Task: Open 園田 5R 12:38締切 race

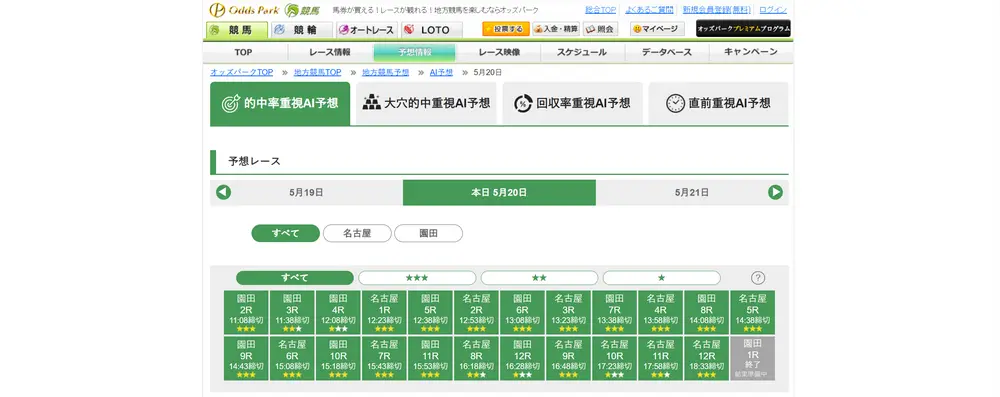Action: pyautogui.click(x=430, y=312)
